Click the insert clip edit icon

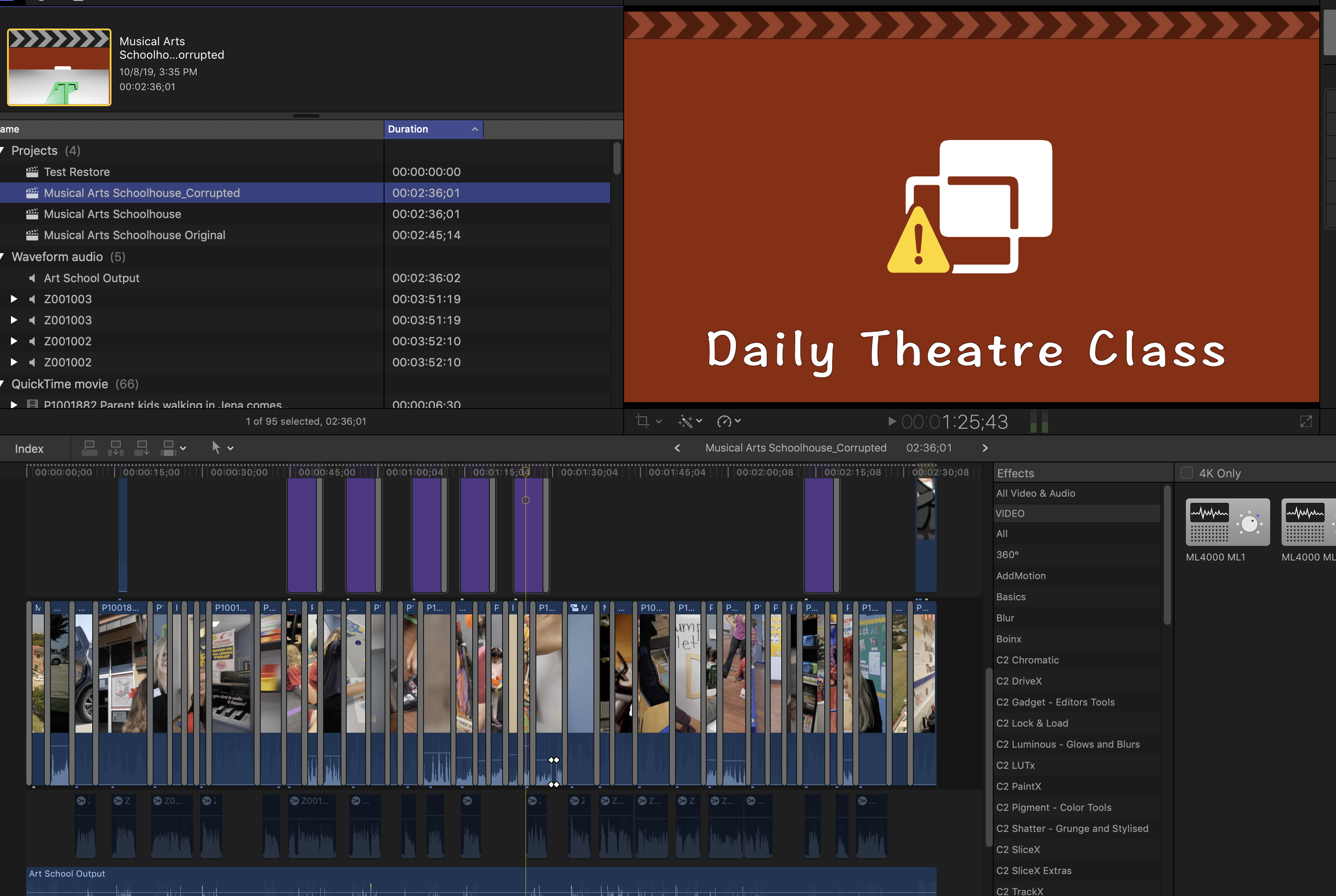click(x=115, y=448)
